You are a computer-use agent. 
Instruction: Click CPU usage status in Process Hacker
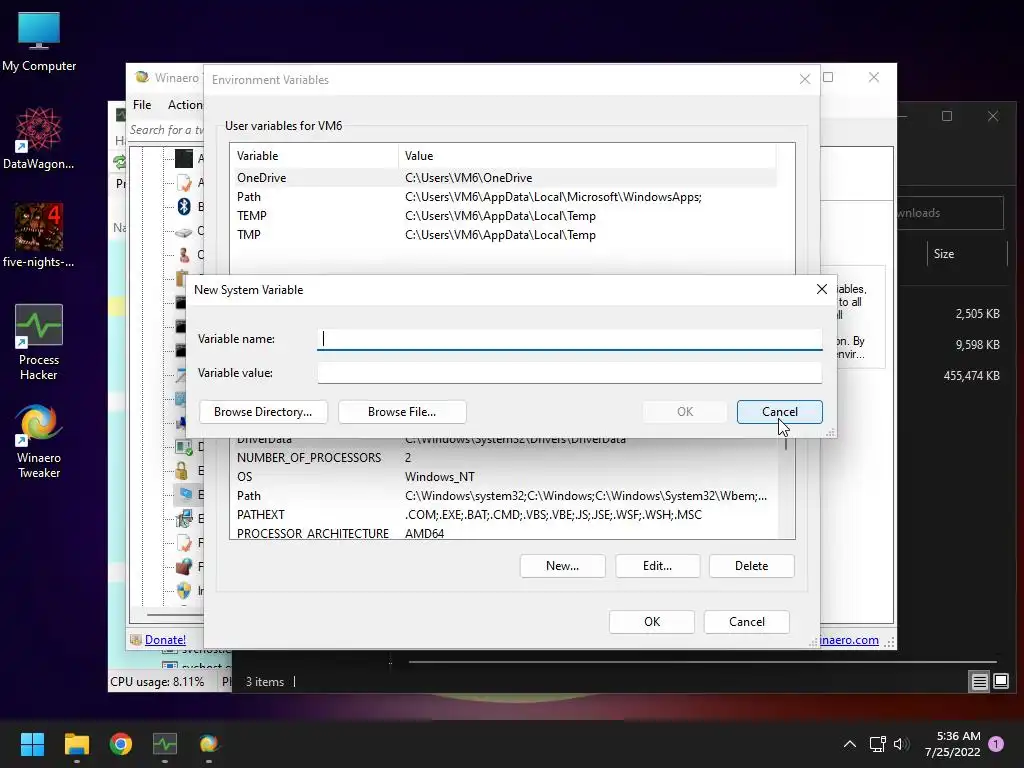pyautogui.click(x=157, y=682)
